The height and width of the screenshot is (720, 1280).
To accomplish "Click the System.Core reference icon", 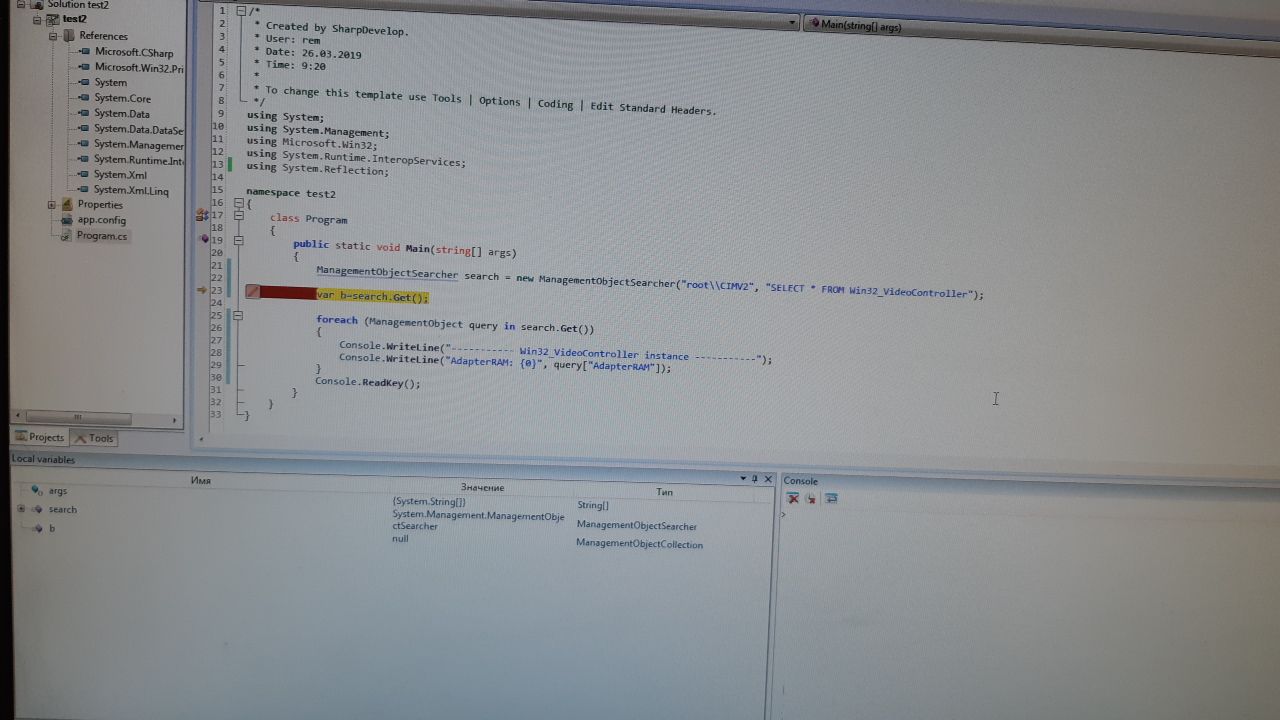I will coord(85,98).
